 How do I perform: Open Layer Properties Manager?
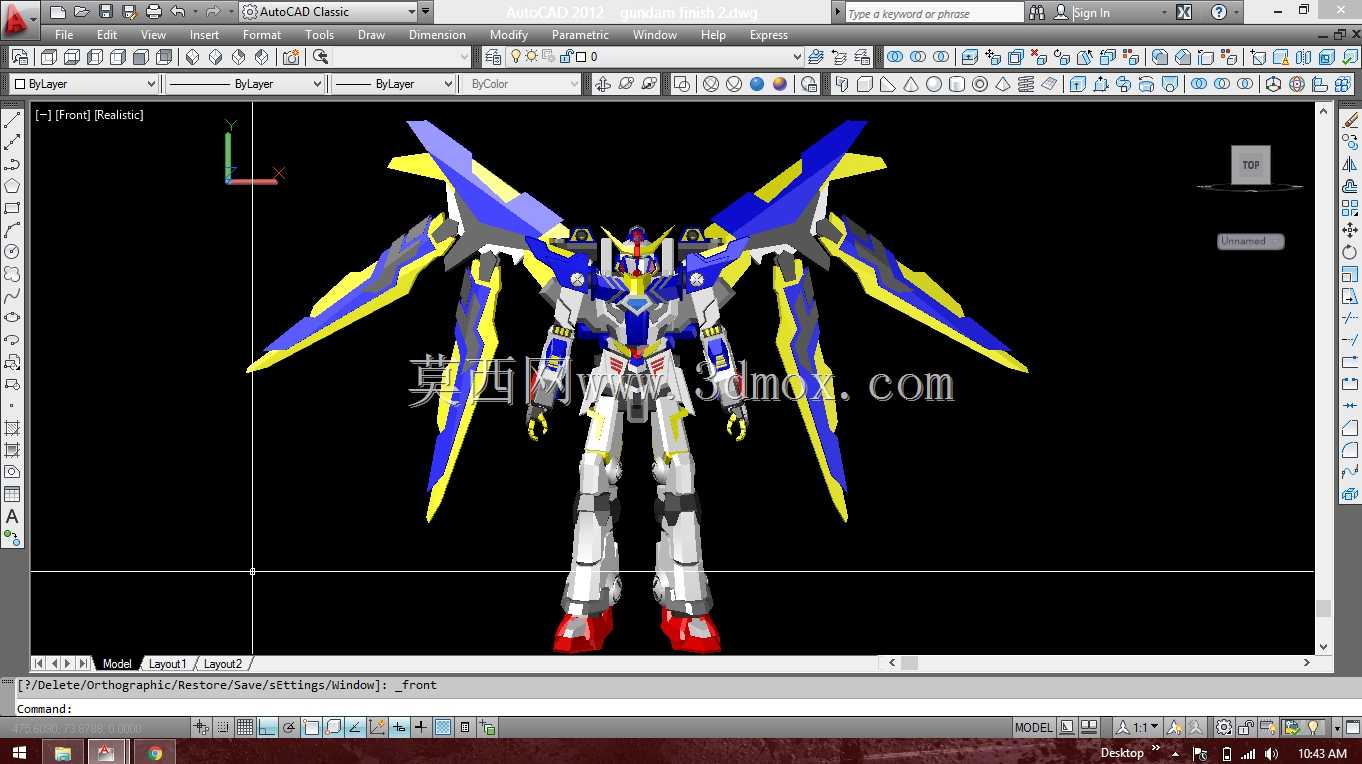pos(495,57)
